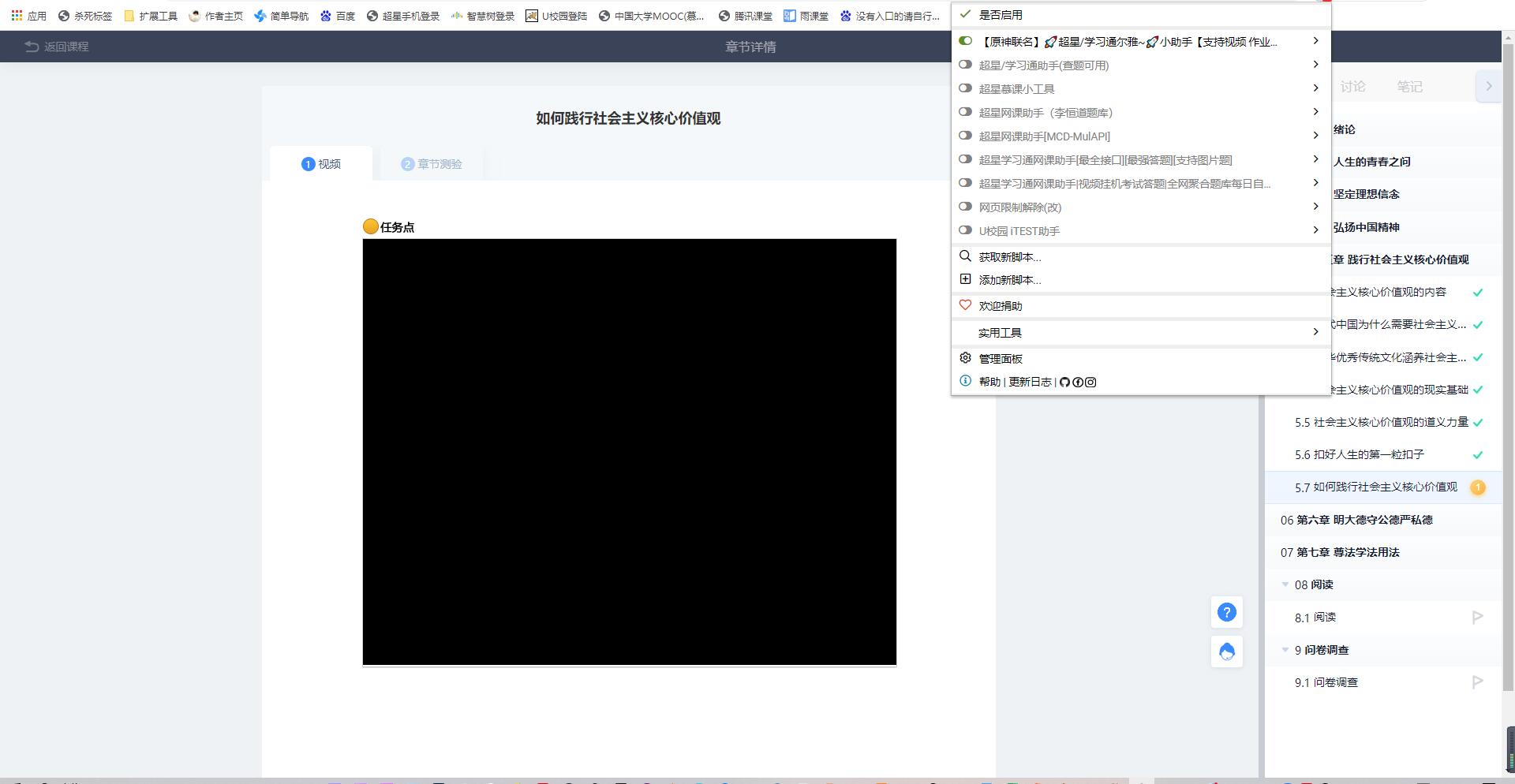Screen dimensions: 1515x784
Task: Click the 帮助 link in the menu
Action: (989, 382)
